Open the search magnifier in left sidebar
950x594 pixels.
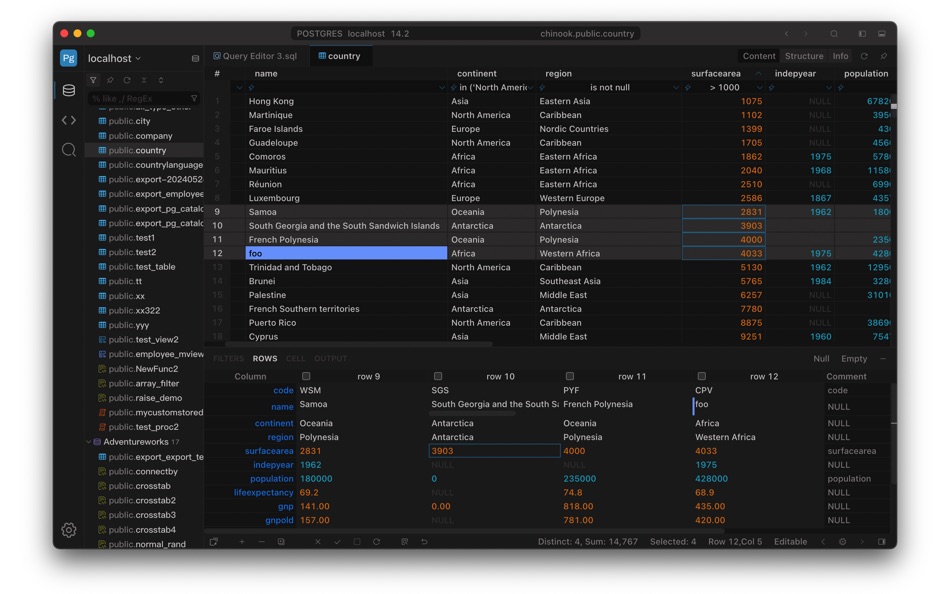[x=68, y=149]
